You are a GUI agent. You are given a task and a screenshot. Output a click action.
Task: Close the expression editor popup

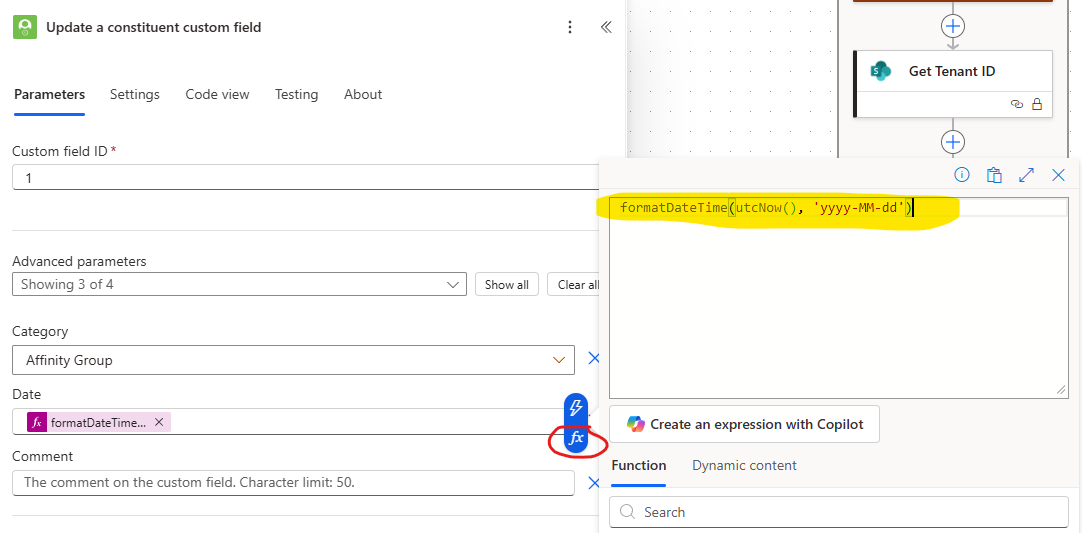tap(1058, 175)
